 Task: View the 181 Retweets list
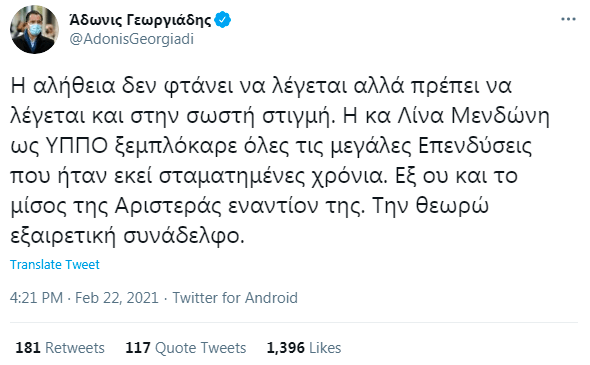pyautogui.click(x=60, y=348)
